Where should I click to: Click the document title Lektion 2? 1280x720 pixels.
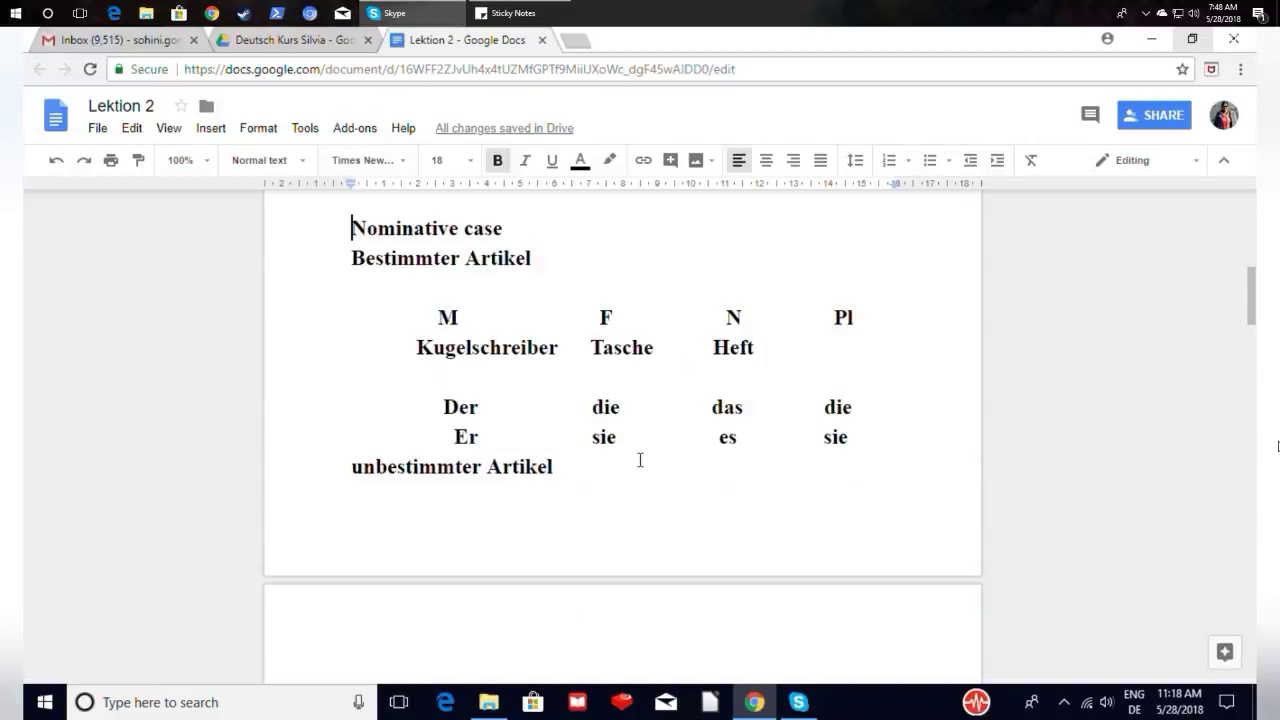click(x=121, y=106)
